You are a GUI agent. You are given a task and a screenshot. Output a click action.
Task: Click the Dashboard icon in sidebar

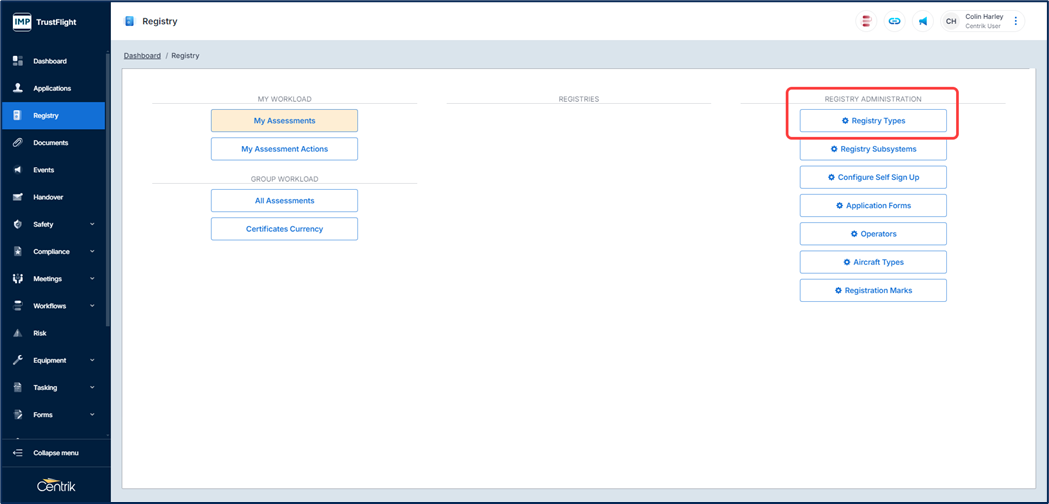click(x=18, y=61)
